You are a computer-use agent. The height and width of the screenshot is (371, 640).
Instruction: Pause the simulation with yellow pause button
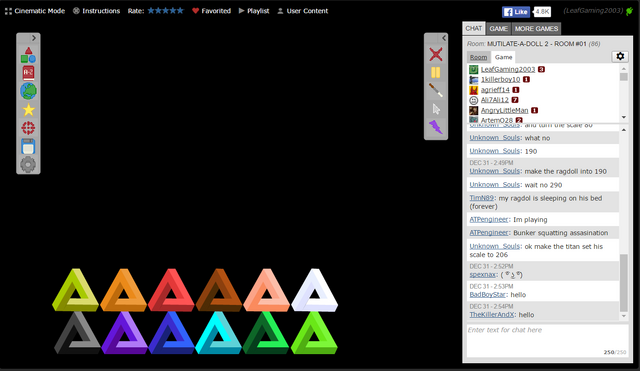tap(436, 73)
